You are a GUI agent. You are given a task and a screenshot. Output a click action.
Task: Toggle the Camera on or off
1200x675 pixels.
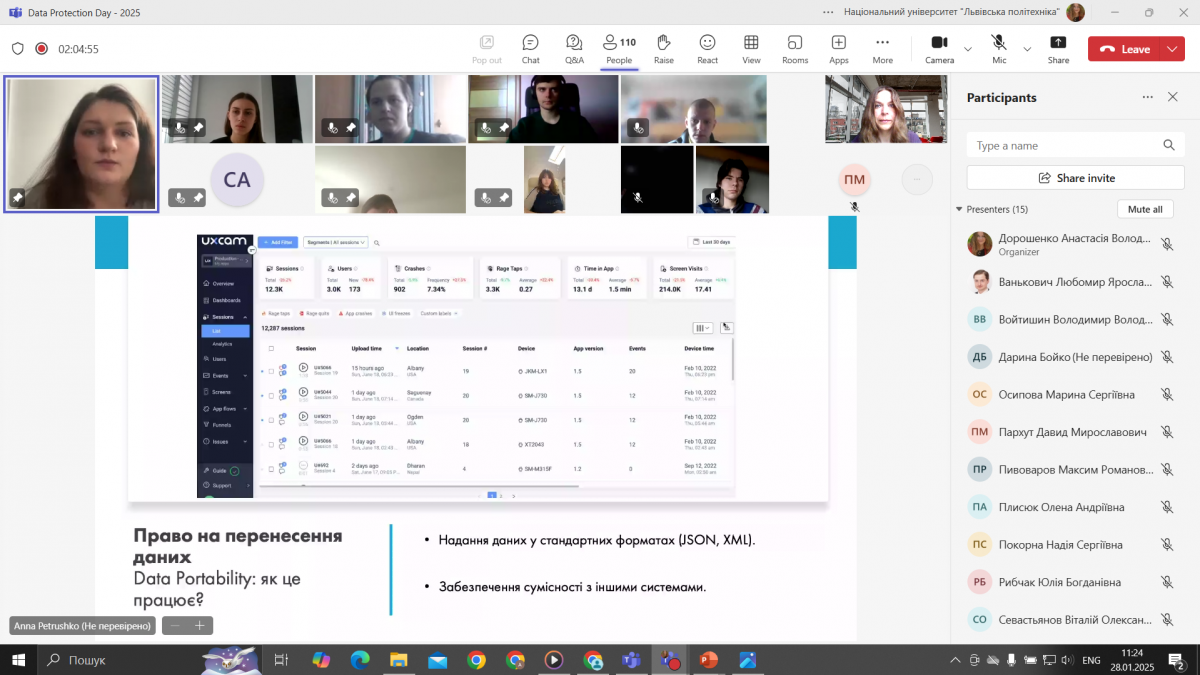pos(939,48)
